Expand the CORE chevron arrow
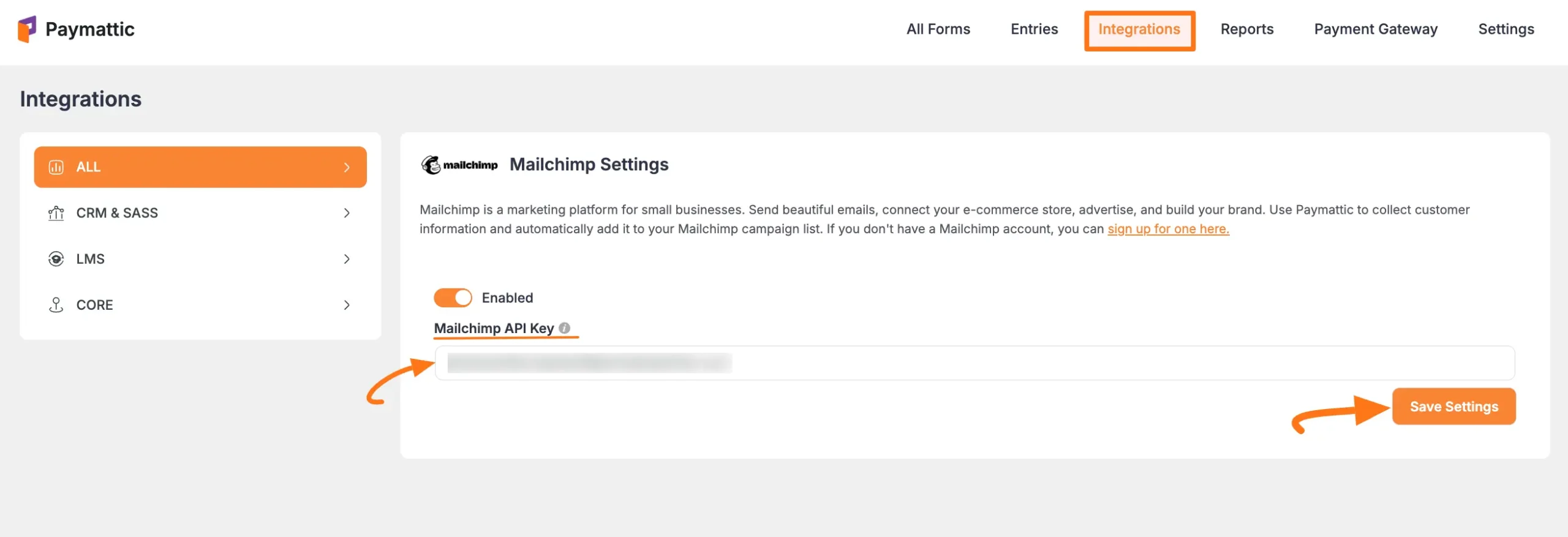 347,305
